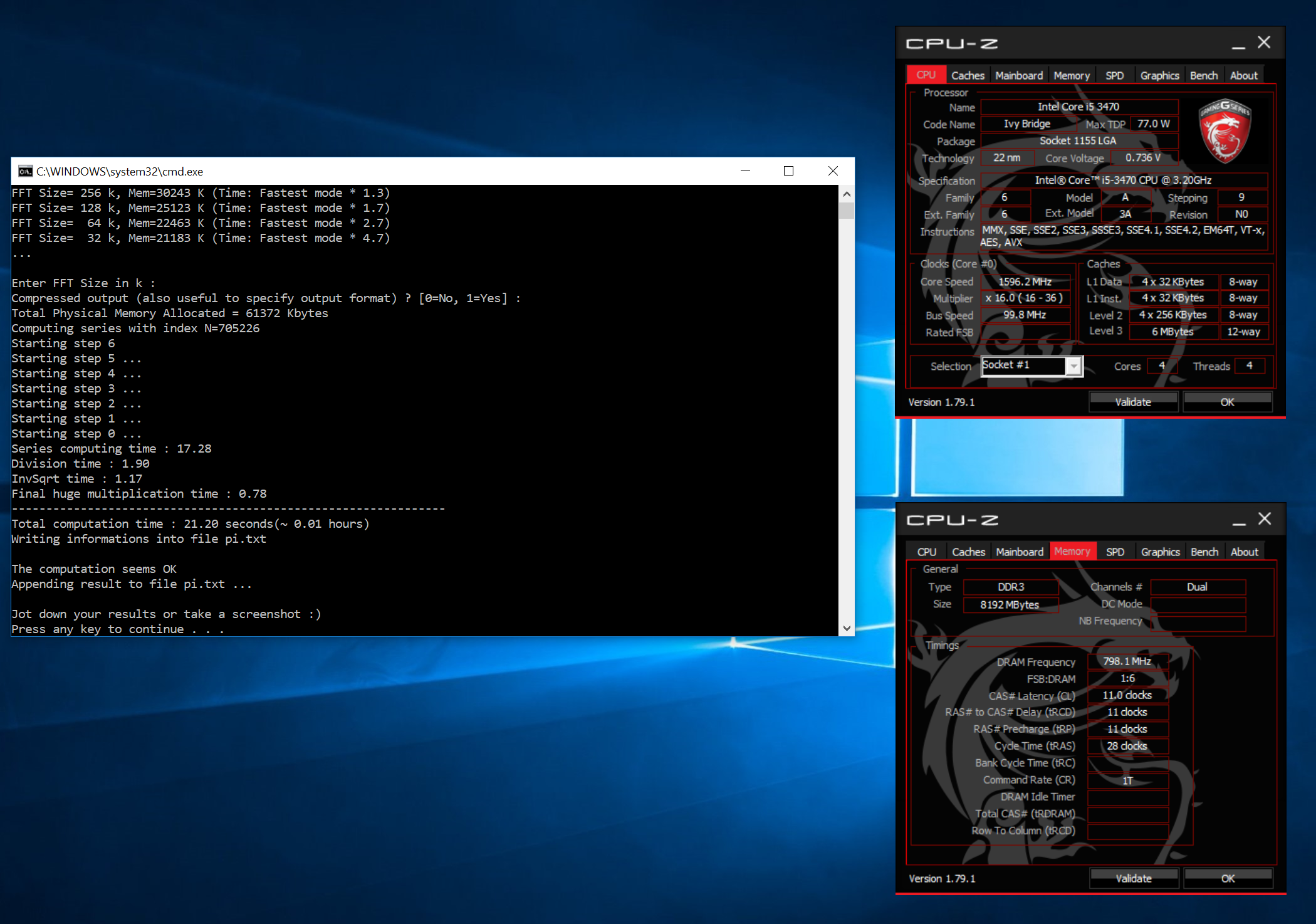Minimize the cmd.exe window
This screenshot has width=1316, height=924.
[x=745, y=171]
